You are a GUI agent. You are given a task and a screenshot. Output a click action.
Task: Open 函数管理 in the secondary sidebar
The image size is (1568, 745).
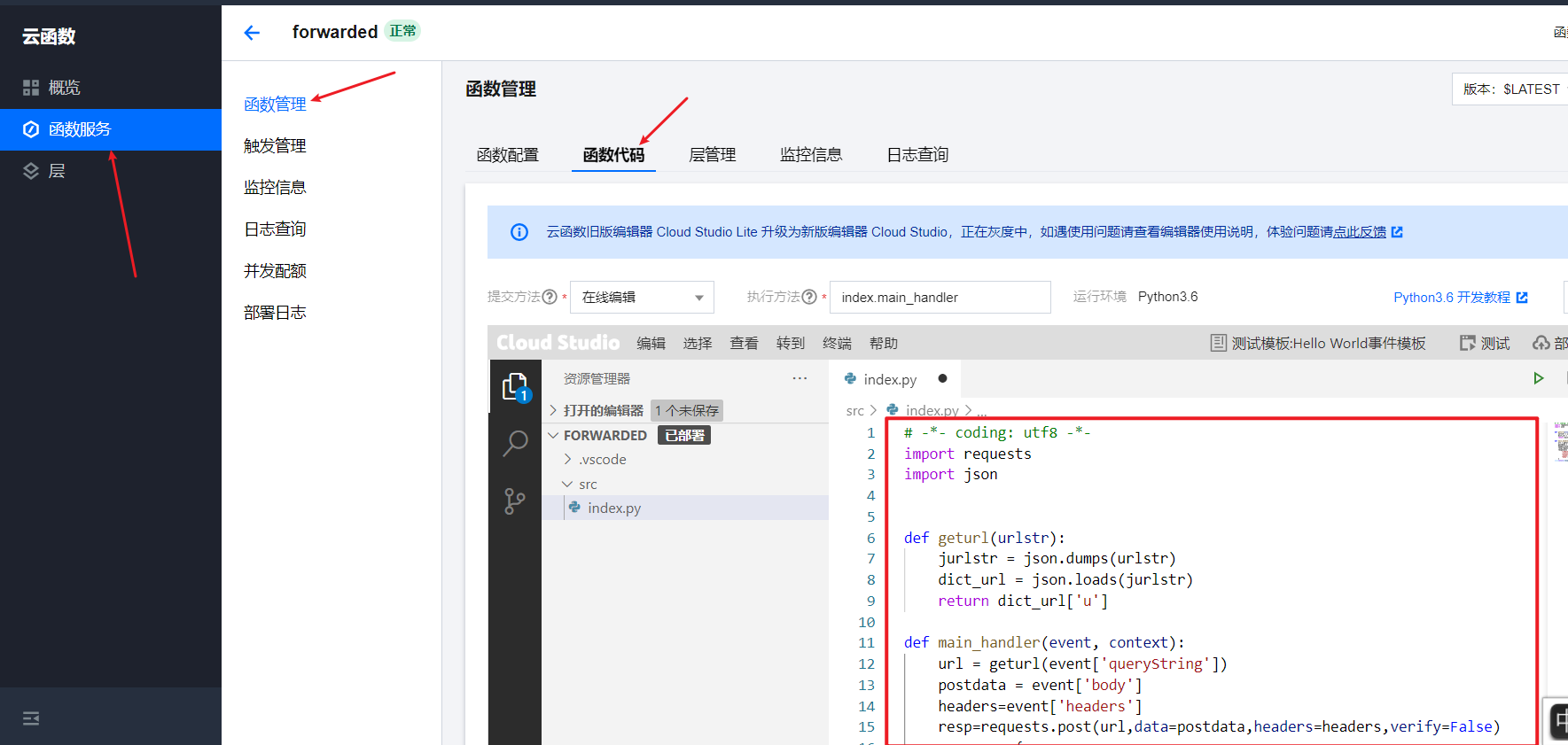275,105
